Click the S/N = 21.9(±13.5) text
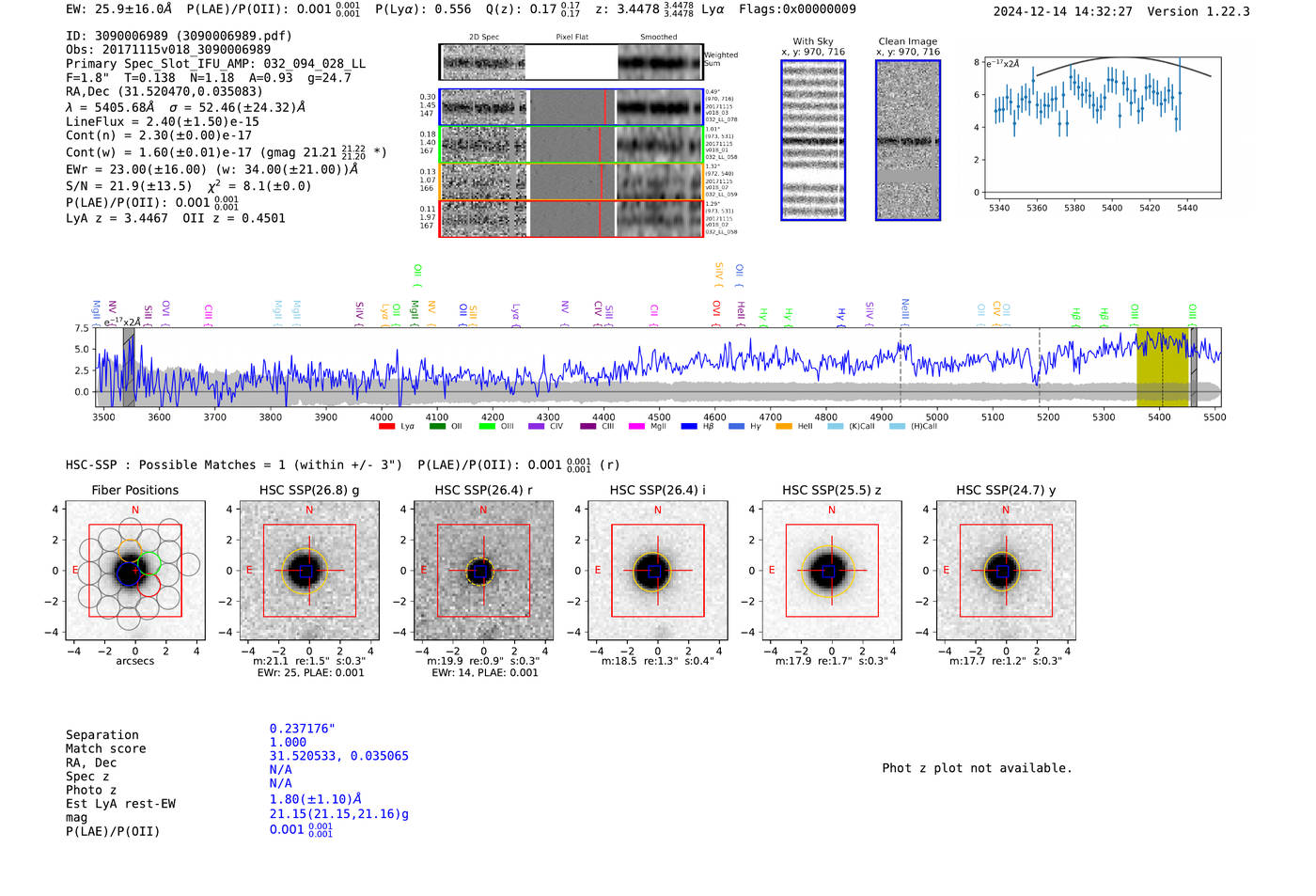Screen dimensions: 1316x896 129,186
